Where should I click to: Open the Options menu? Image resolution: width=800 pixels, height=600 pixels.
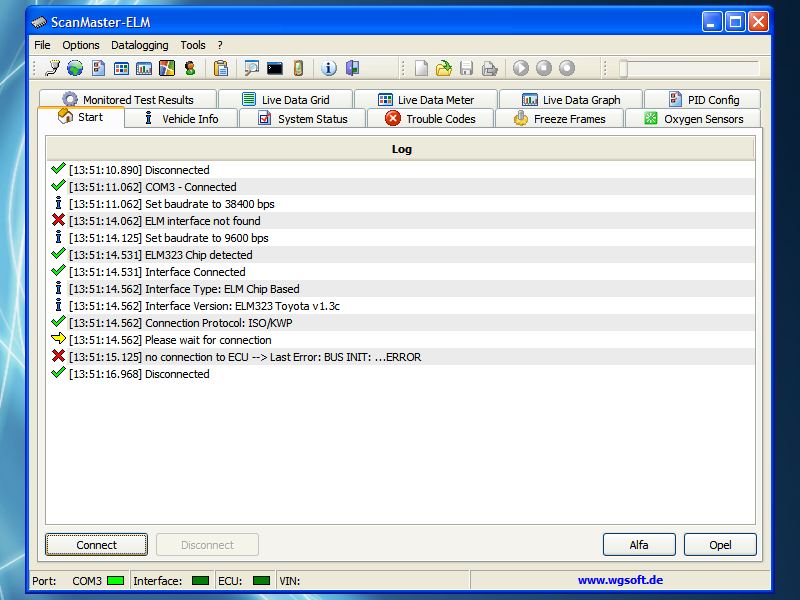point(81,45)
